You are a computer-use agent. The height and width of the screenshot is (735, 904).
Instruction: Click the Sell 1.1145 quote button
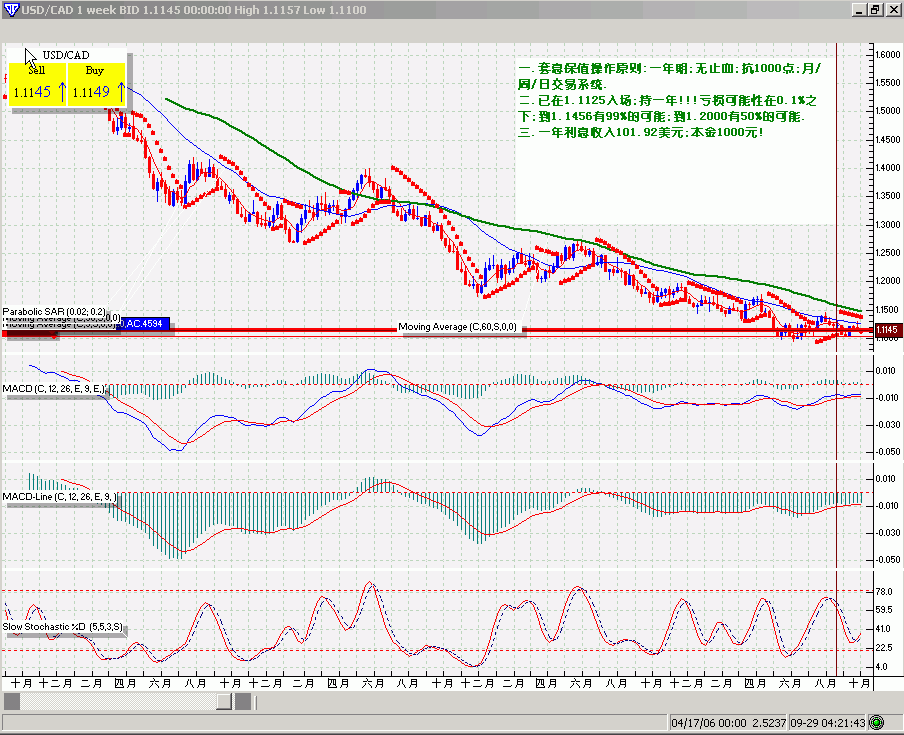point(37,84)
